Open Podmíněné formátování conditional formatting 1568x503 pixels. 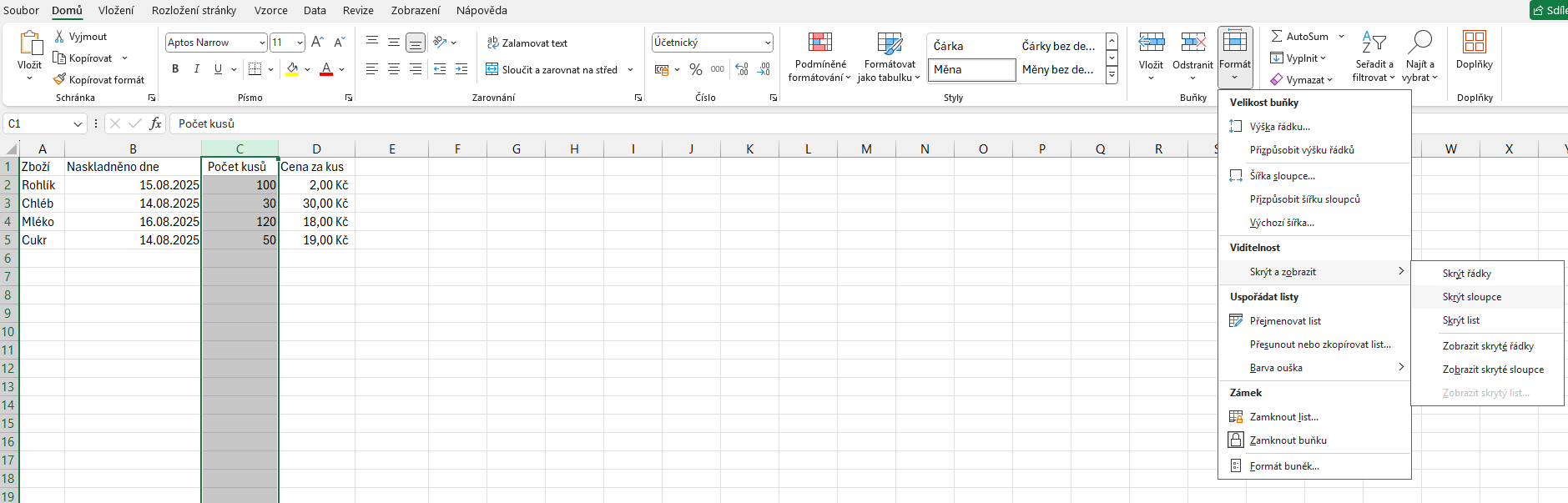(x=820, y=57)
